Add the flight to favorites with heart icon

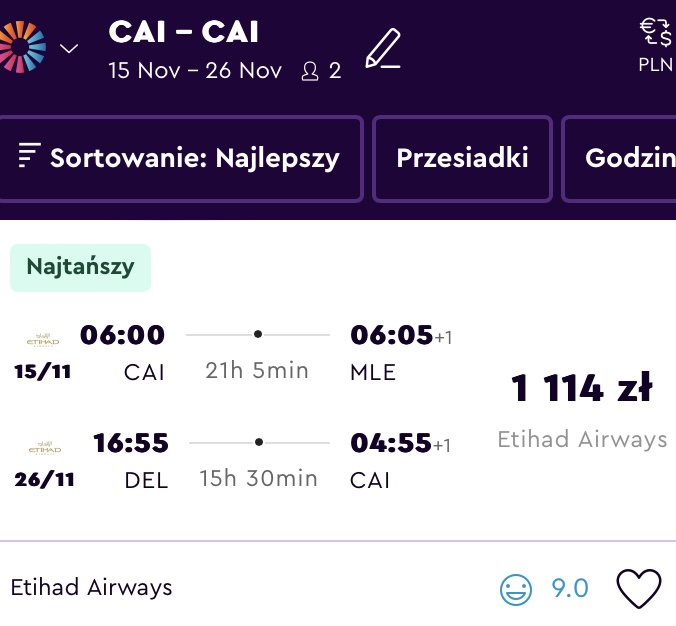pos(638,588)
